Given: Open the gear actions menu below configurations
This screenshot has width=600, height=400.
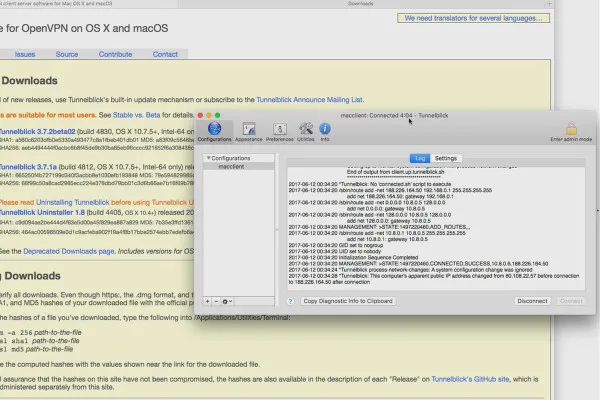Looking at the screenshot, I should coord(227,301).
